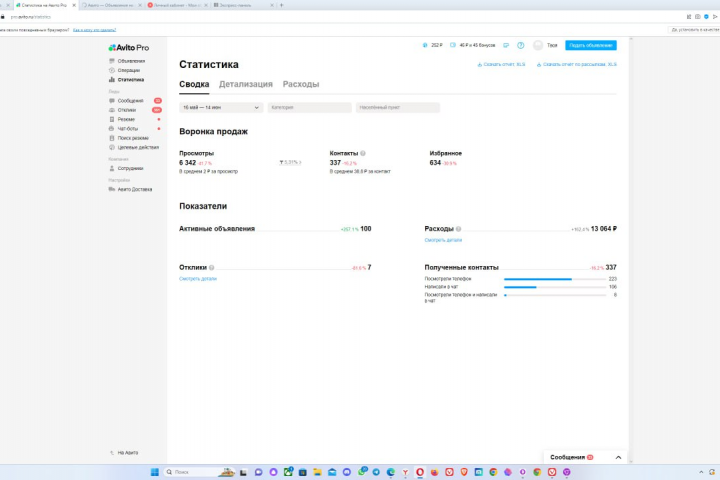Open Поиск резюме in the sidebar
The image size is (720, 480).
[x=129, y=138]
